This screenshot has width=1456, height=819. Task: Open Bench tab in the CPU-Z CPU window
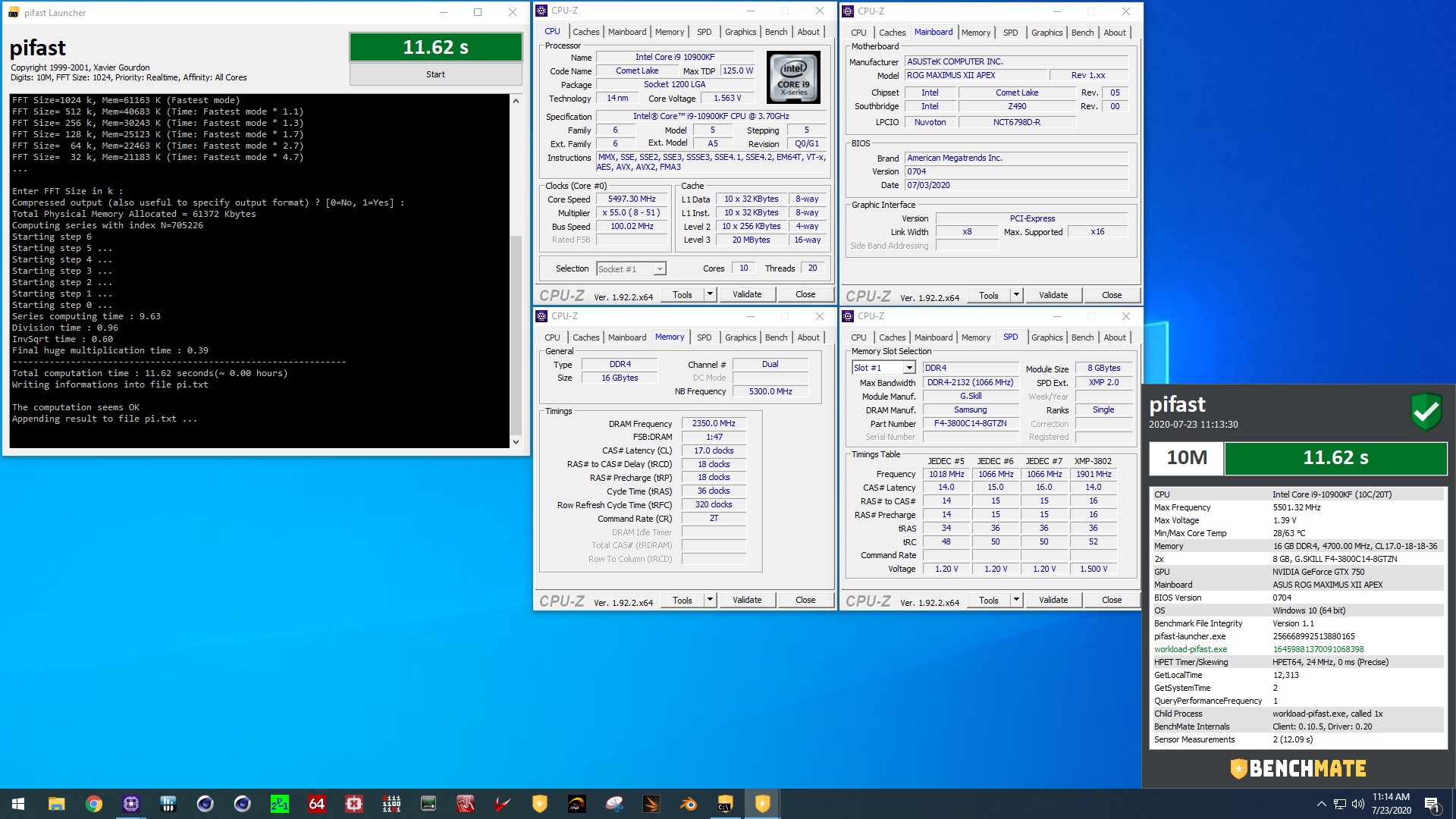point(776,32)
